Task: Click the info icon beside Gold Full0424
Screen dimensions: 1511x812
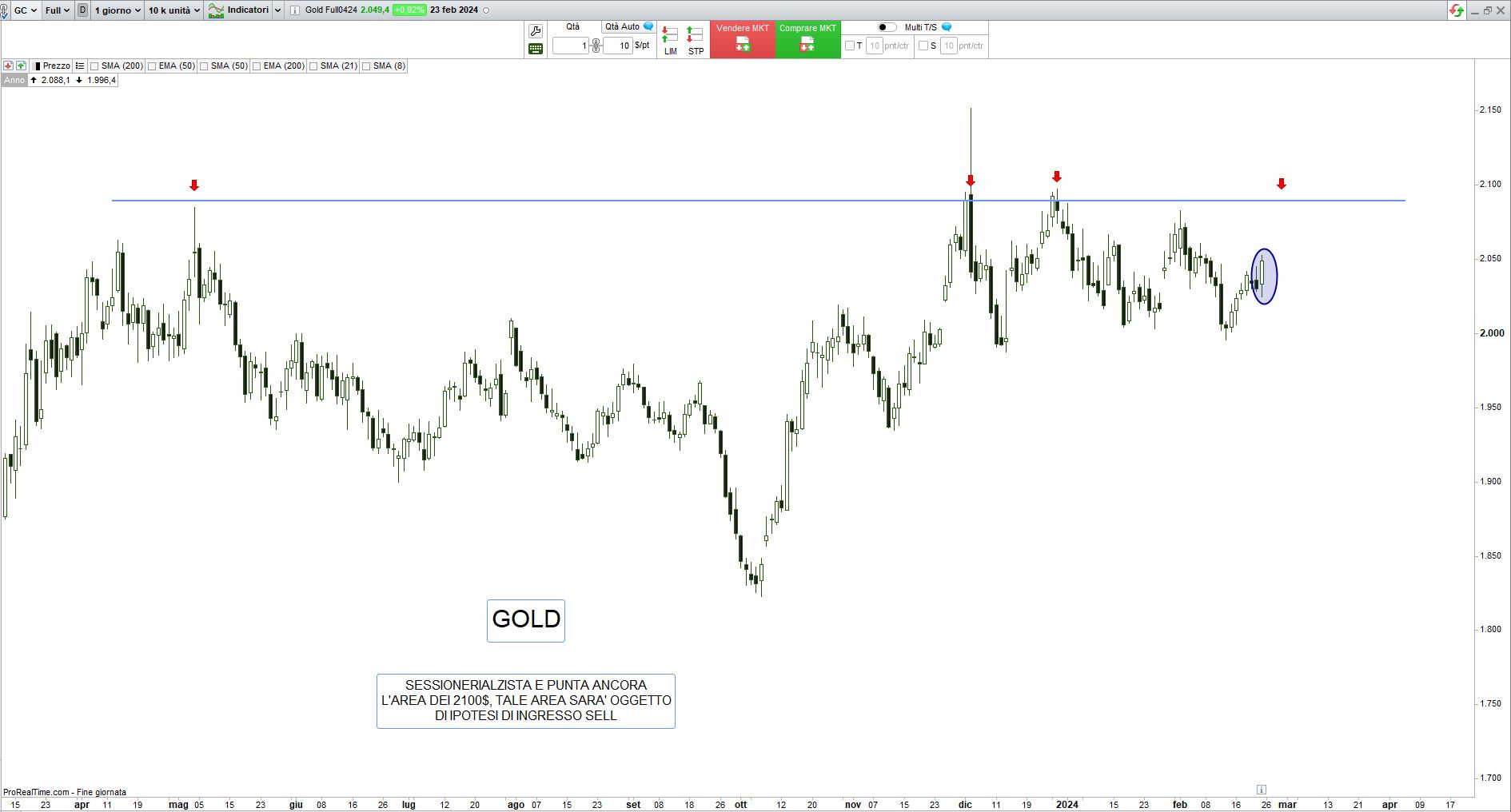Action: coord(294,10)
